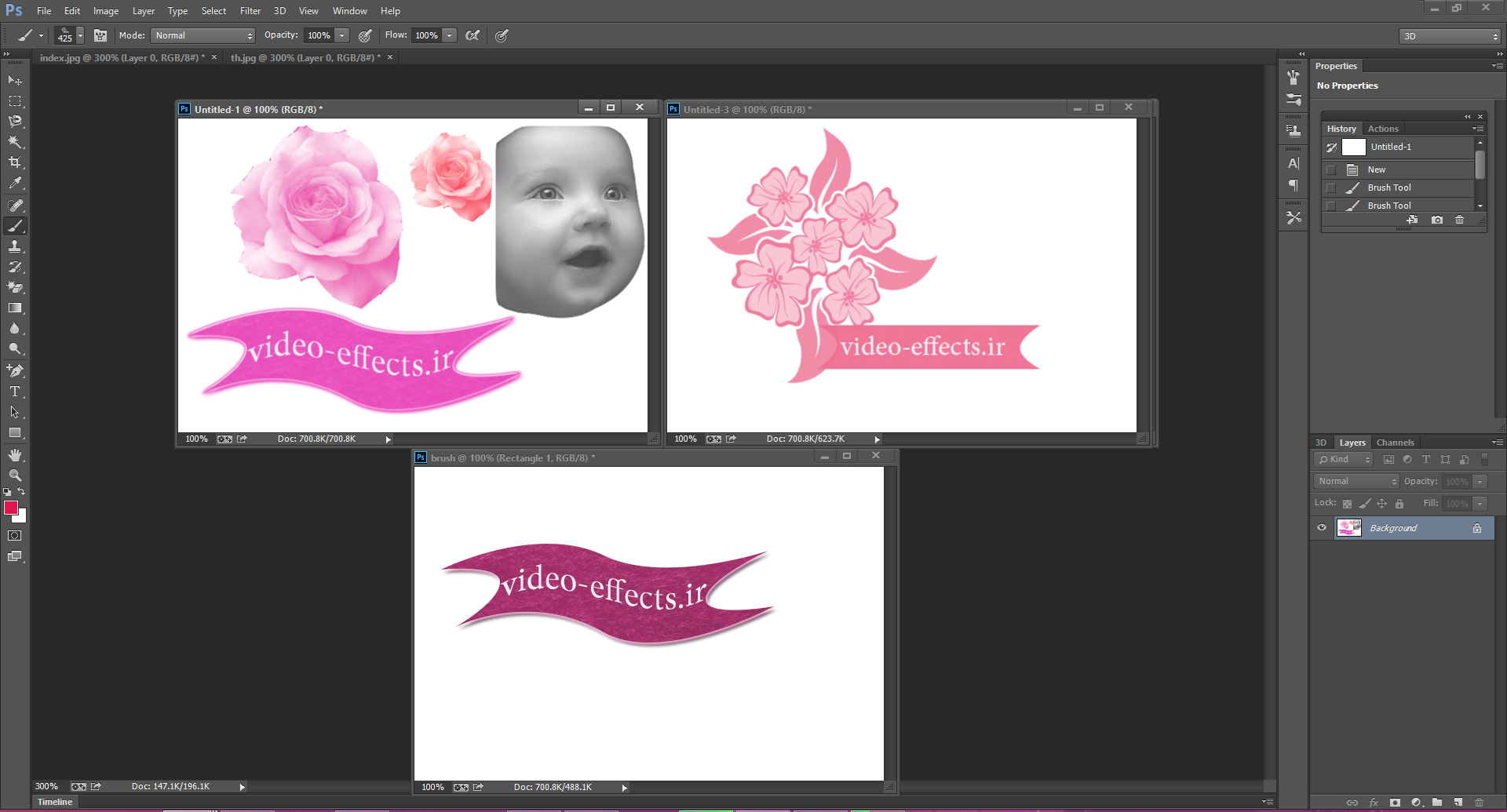Click the red foreground color swatch
The image size is (1507, 812).
[x=10, y=508]
